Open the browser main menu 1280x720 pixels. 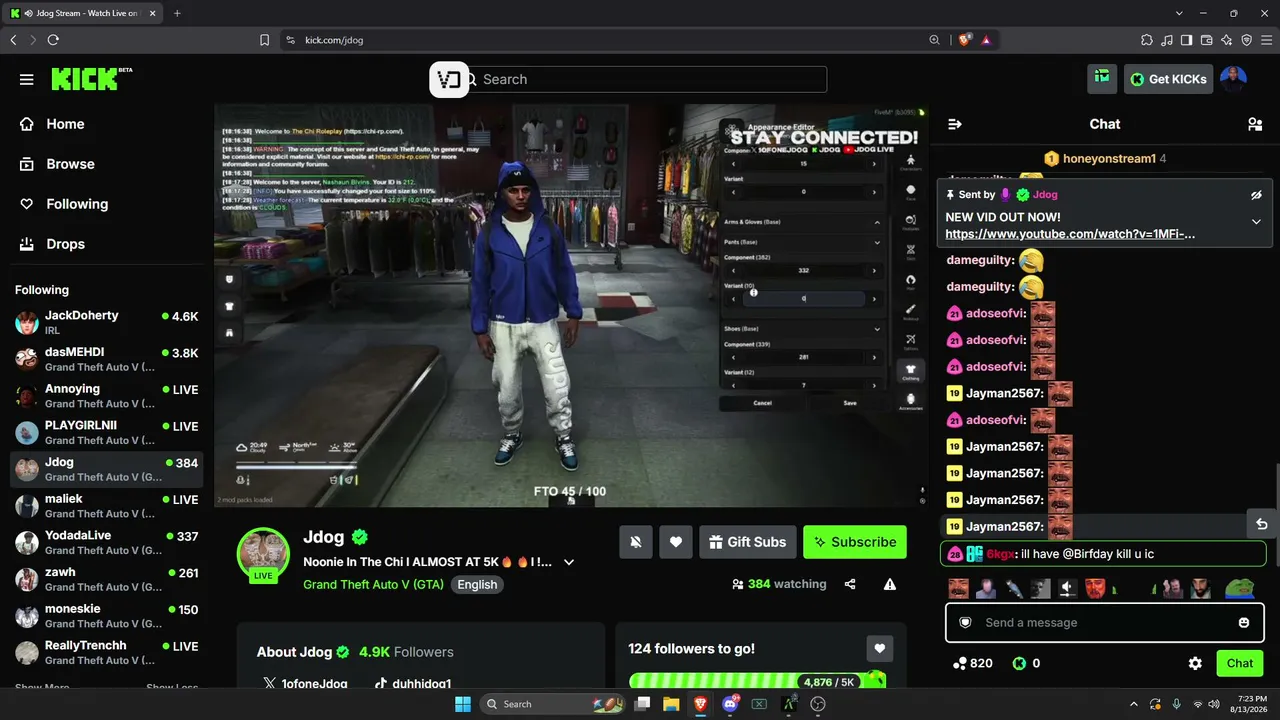click(1266, 40)
